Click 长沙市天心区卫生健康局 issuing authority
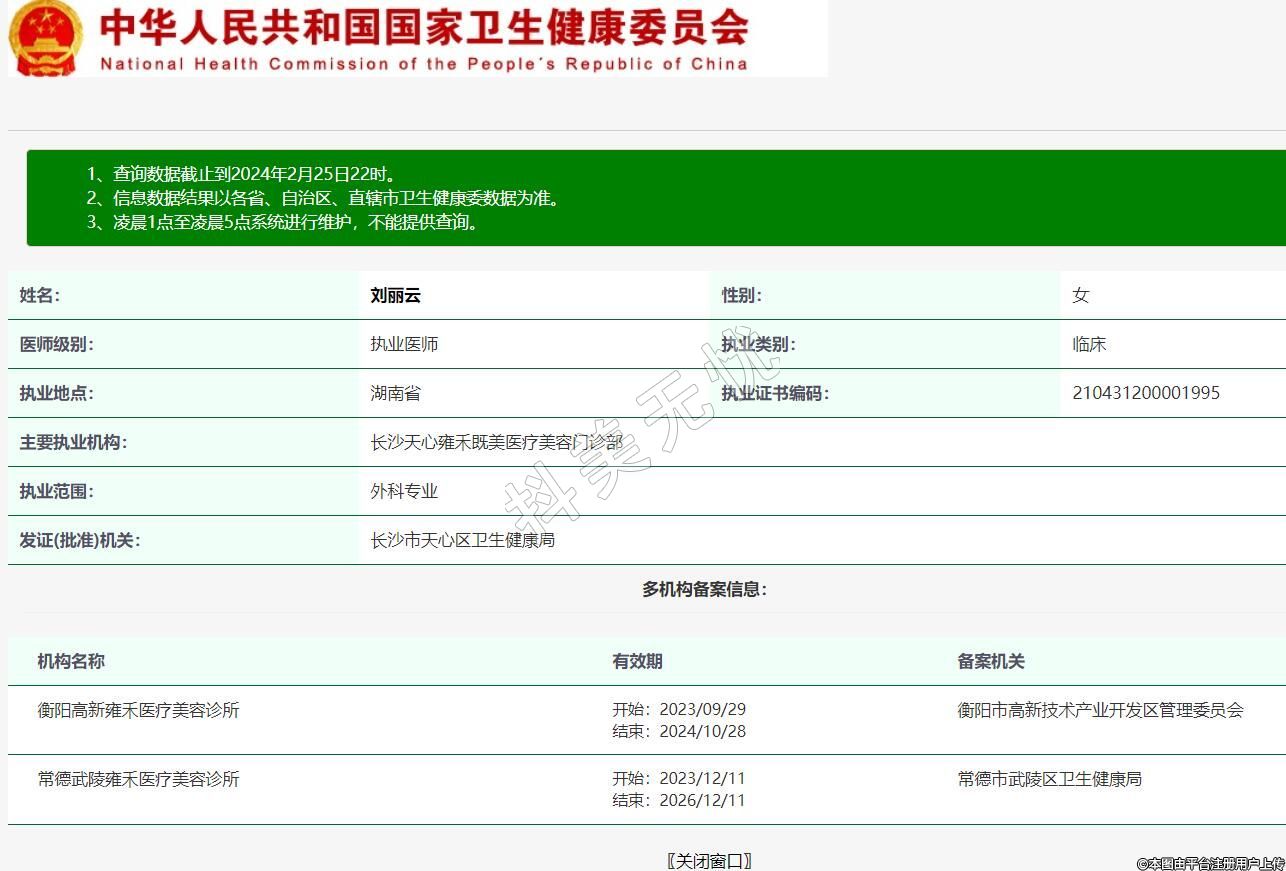 (x=462, y=540)
